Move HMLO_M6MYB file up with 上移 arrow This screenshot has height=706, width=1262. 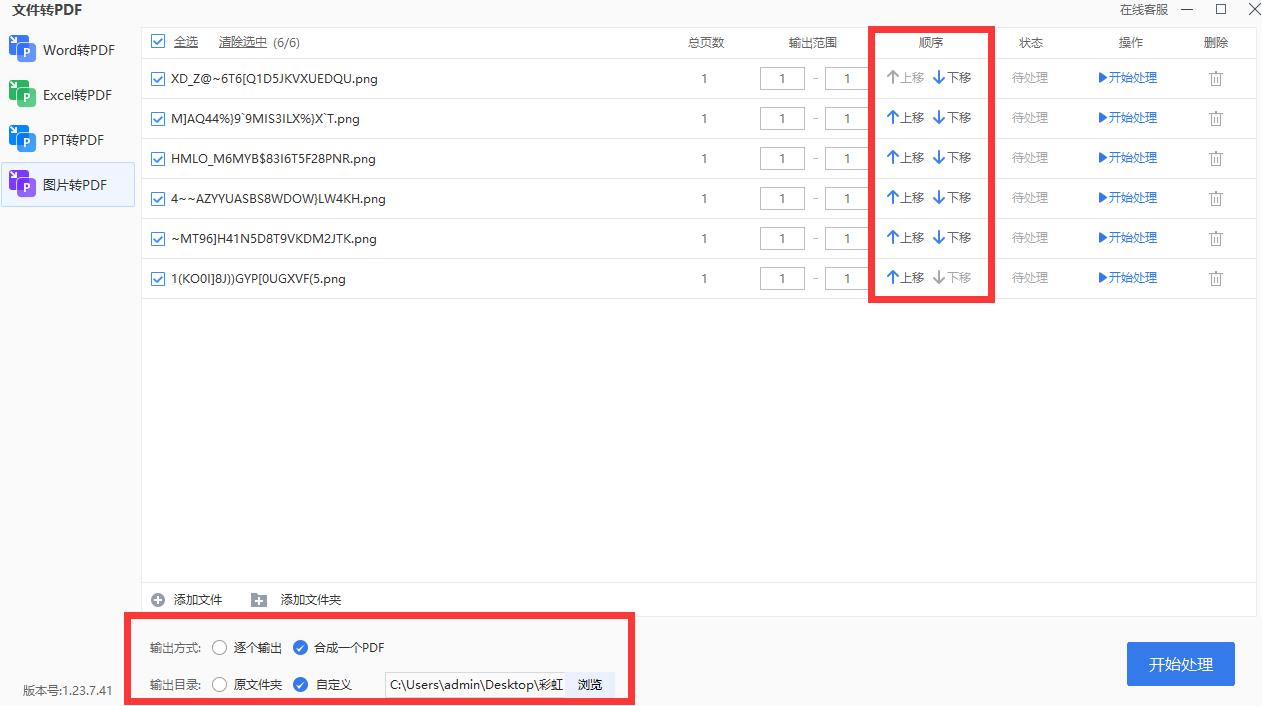[906, 157]
